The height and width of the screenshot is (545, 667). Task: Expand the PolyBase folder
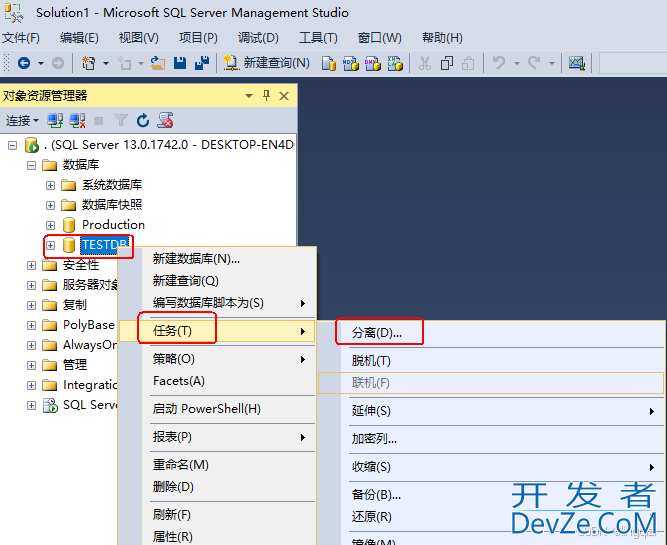tap(31, 325)
